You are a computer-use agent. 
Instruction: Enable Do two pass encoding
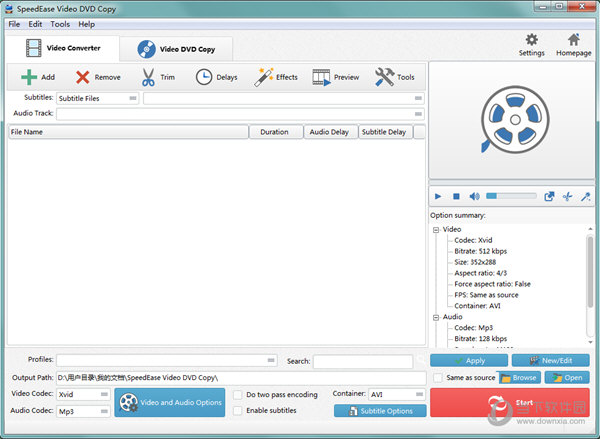point(238,395)
